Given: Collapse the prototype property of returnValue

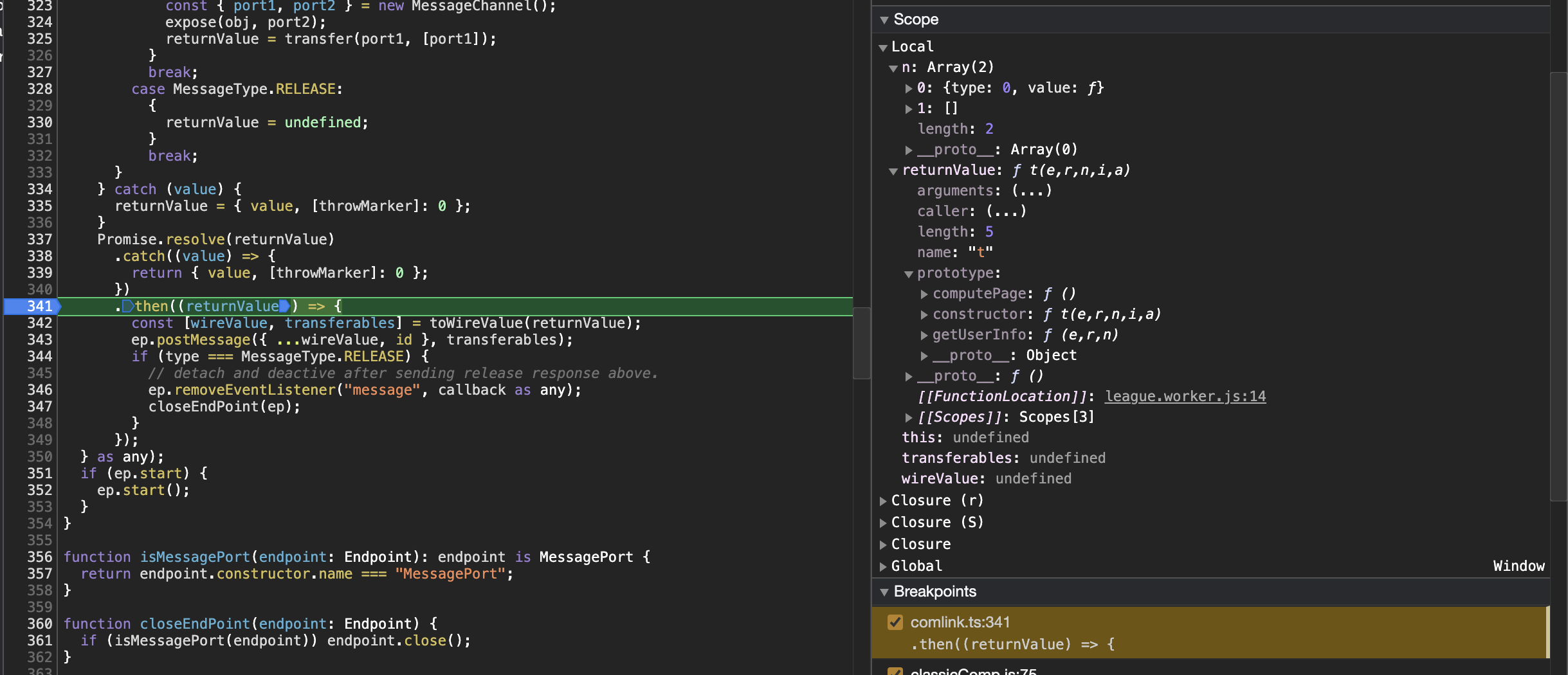Looking at the screenshot, I should [908, 273].
